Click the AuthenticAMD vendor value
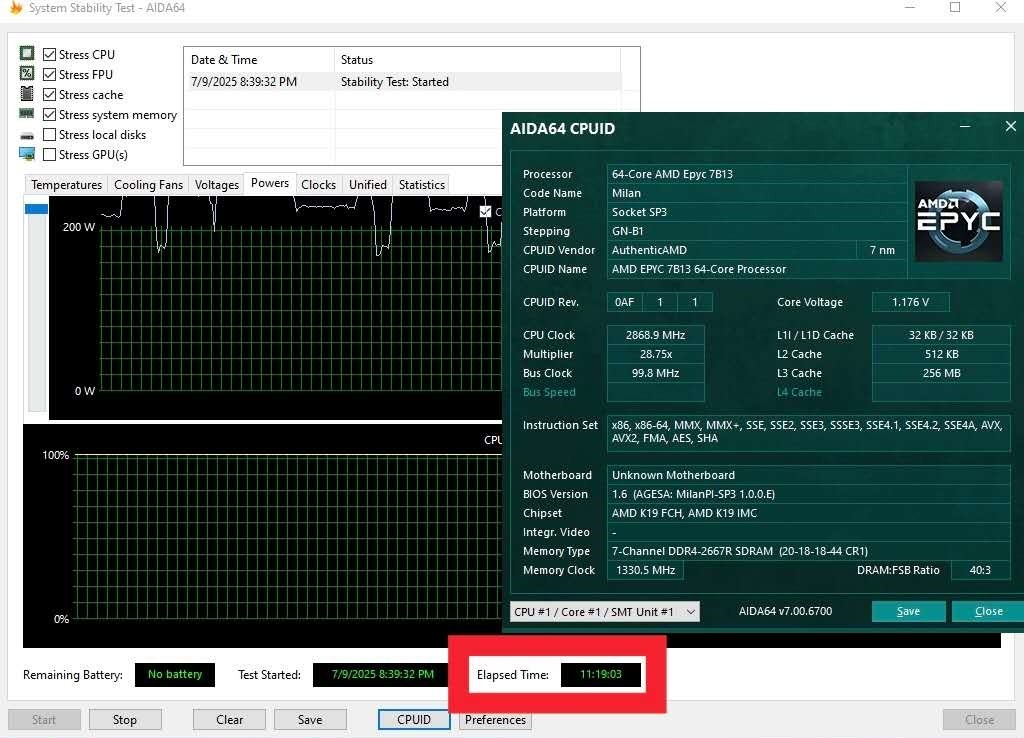This screenshot has width=1024, height=738. point(731,250)
